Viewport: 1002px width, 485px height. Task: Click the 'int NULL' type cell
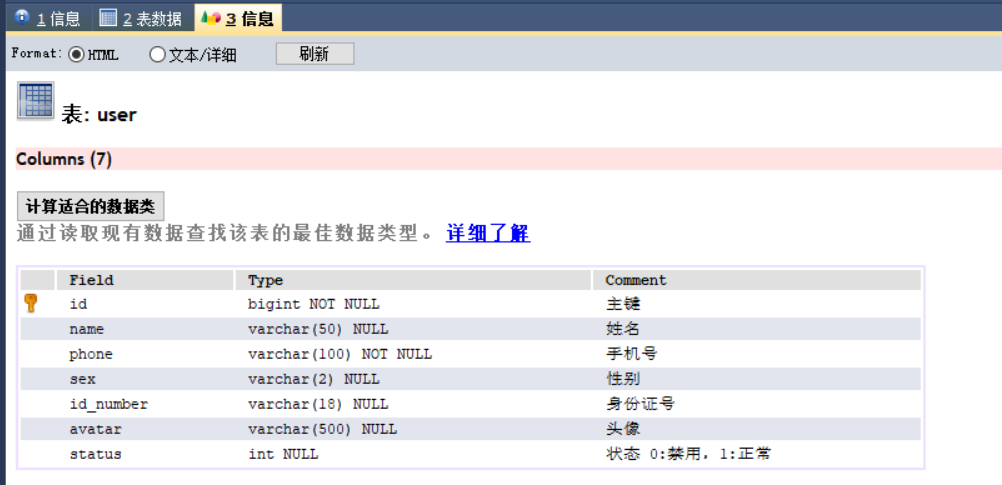[413, 454]
